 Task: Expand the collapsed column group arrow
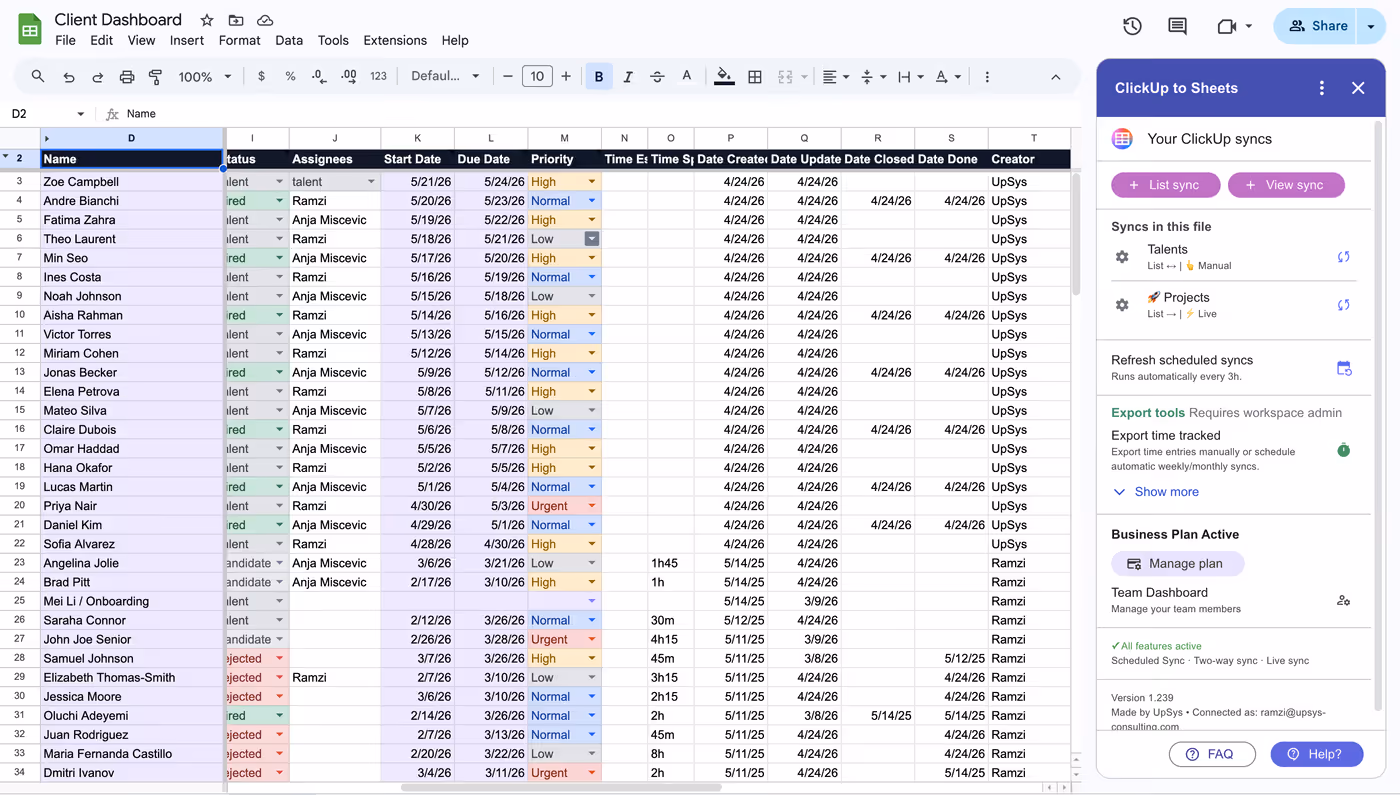pos(47,138)
